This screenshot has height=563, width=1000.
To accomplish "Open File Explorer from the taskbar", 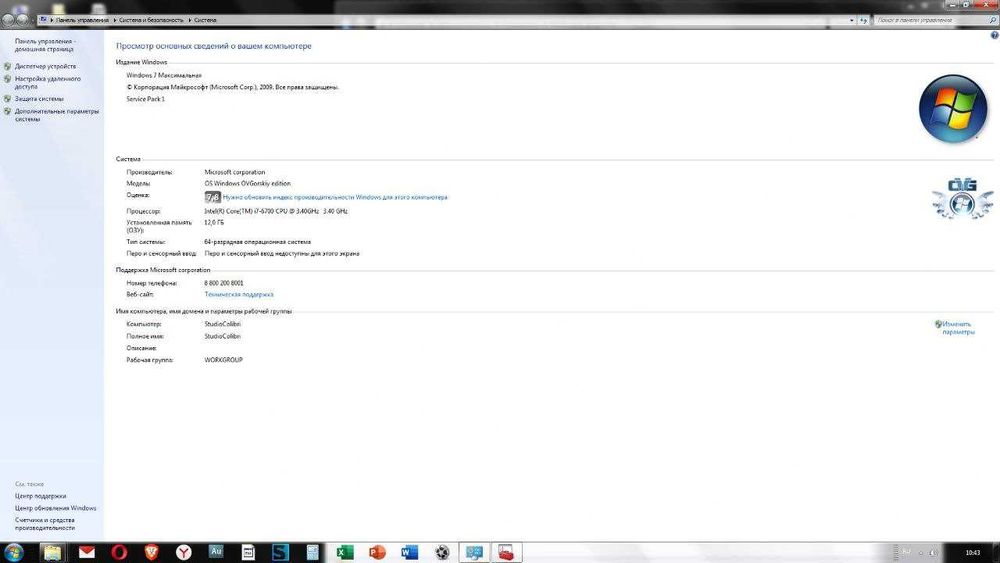I will tap(52, 552).
